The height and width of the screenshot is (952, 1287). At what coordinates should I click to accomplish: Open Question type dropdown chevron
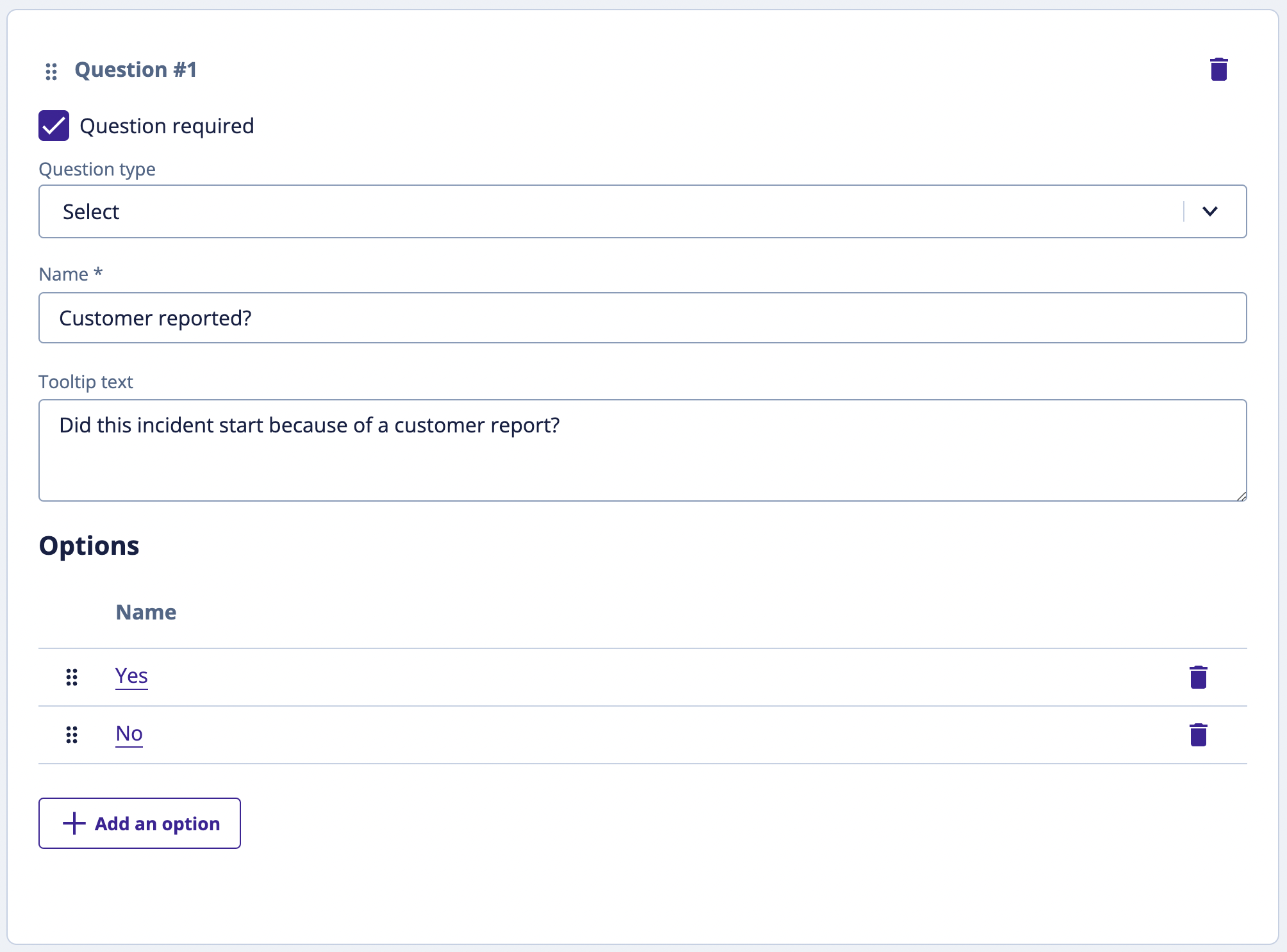(1209, 211)
